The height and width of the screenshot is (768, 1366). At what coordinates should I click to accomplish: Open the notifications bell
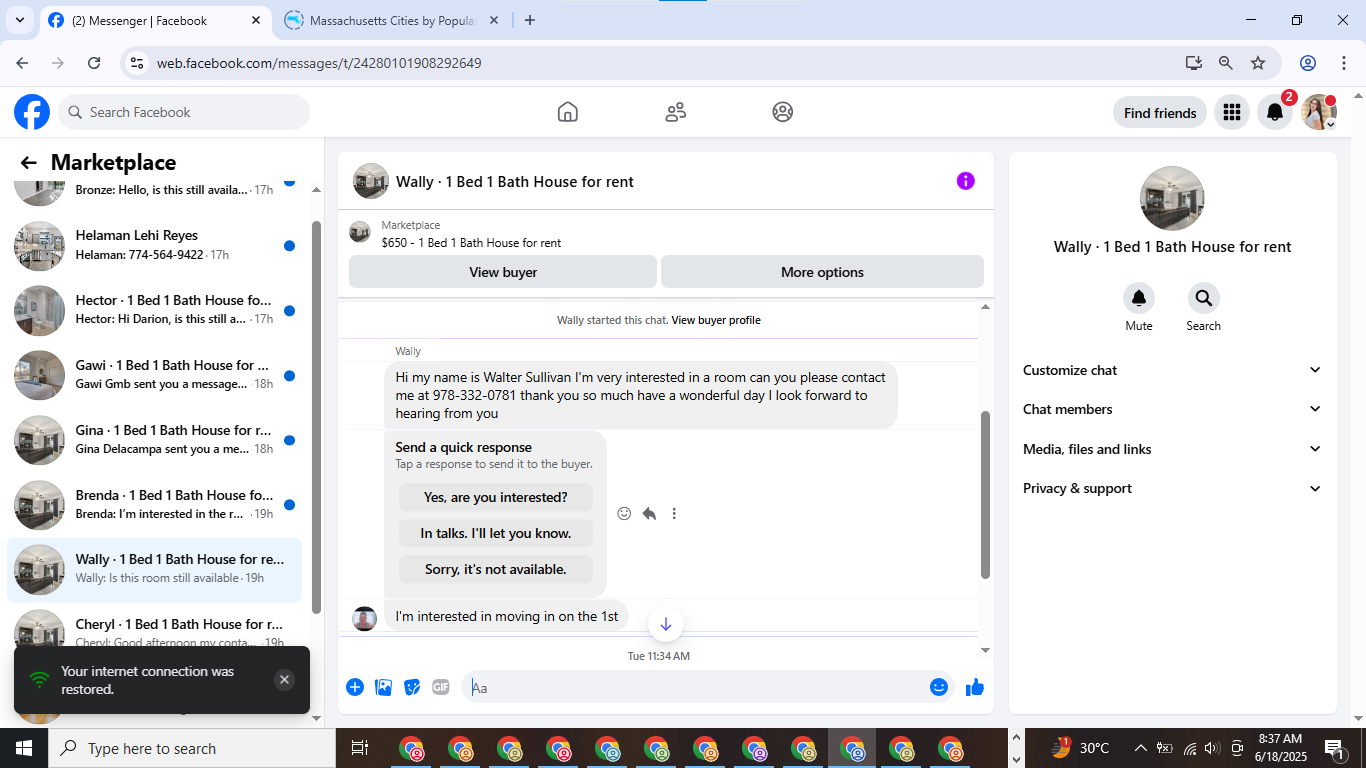1275,113
